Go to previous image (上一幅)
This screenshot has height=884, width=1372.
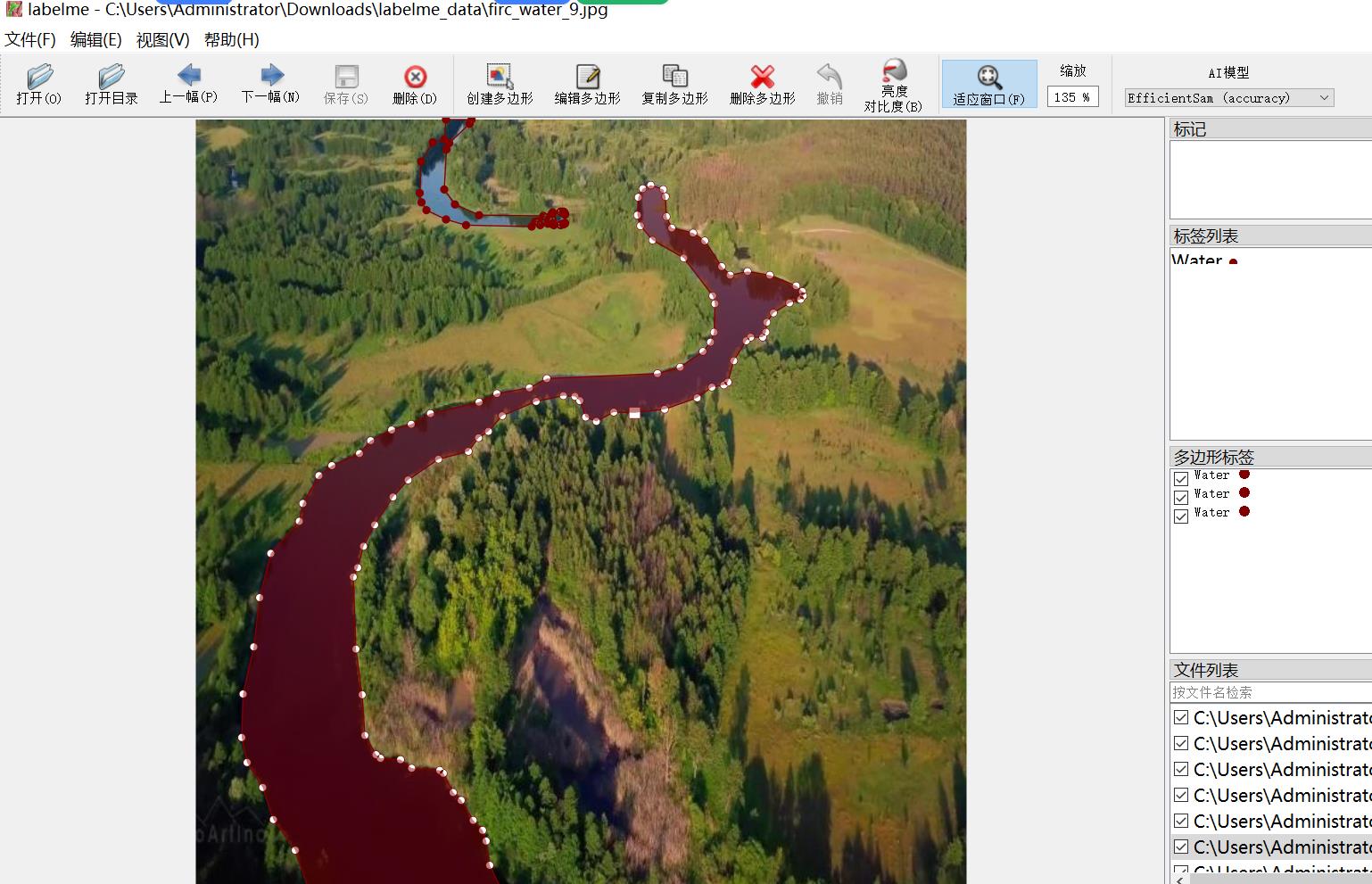coord(188,84)
